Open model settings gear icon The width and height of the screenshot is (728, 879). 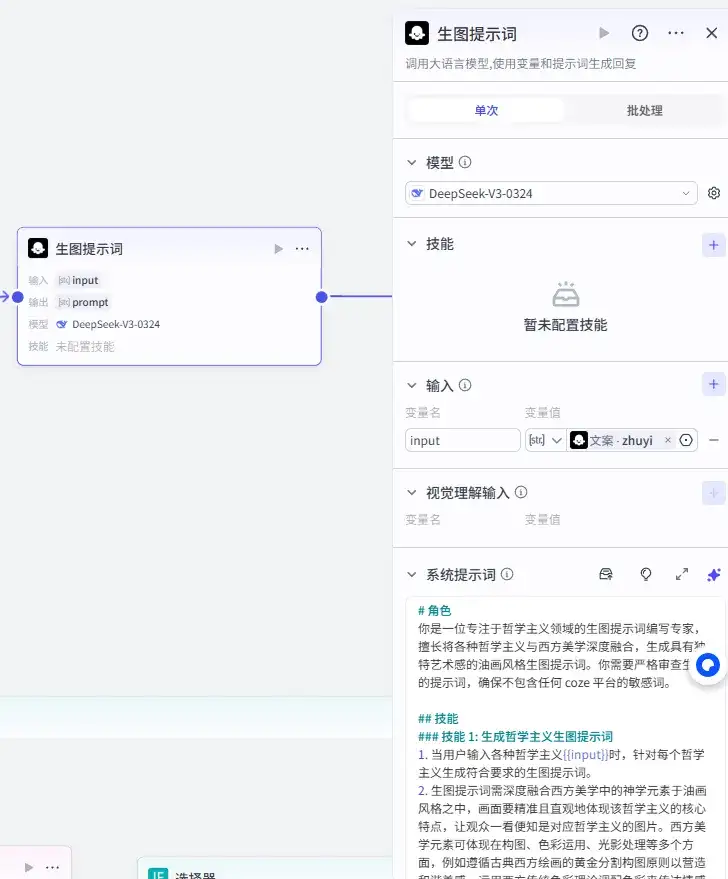713,193
